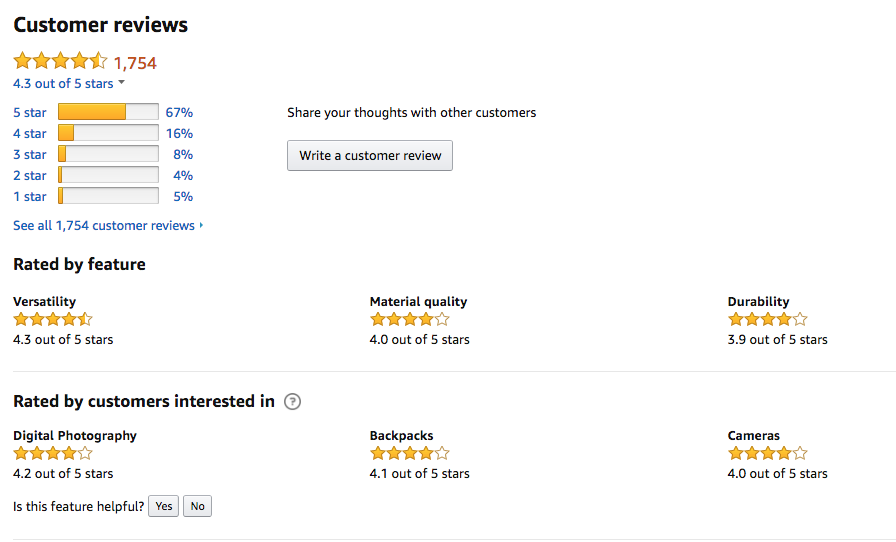Click the Write a customer review button

[x=370, y=156]
